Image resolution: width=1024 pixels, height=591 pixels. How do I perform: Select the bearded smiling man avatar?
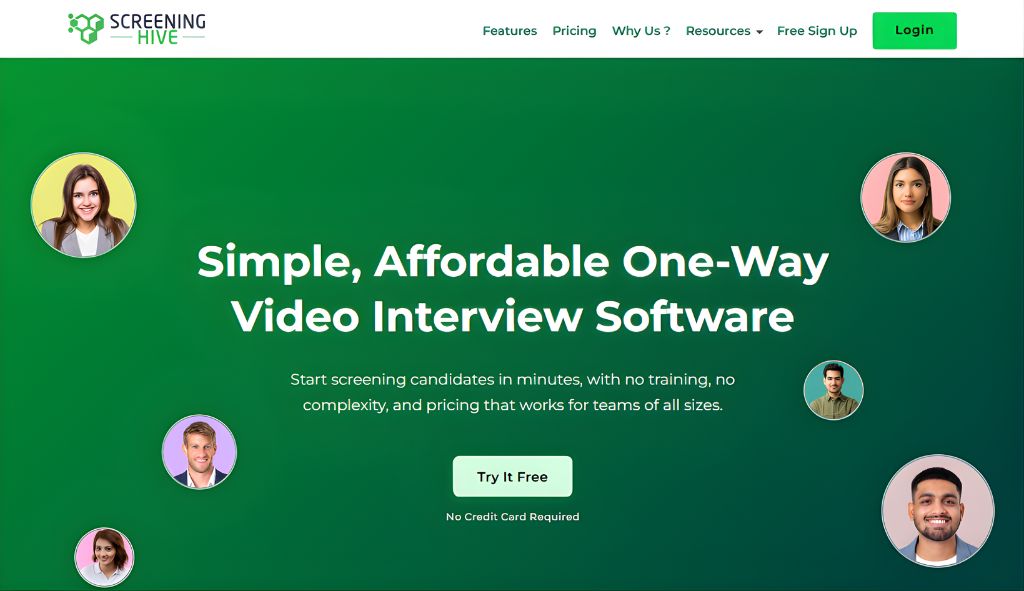click(938, 511)
